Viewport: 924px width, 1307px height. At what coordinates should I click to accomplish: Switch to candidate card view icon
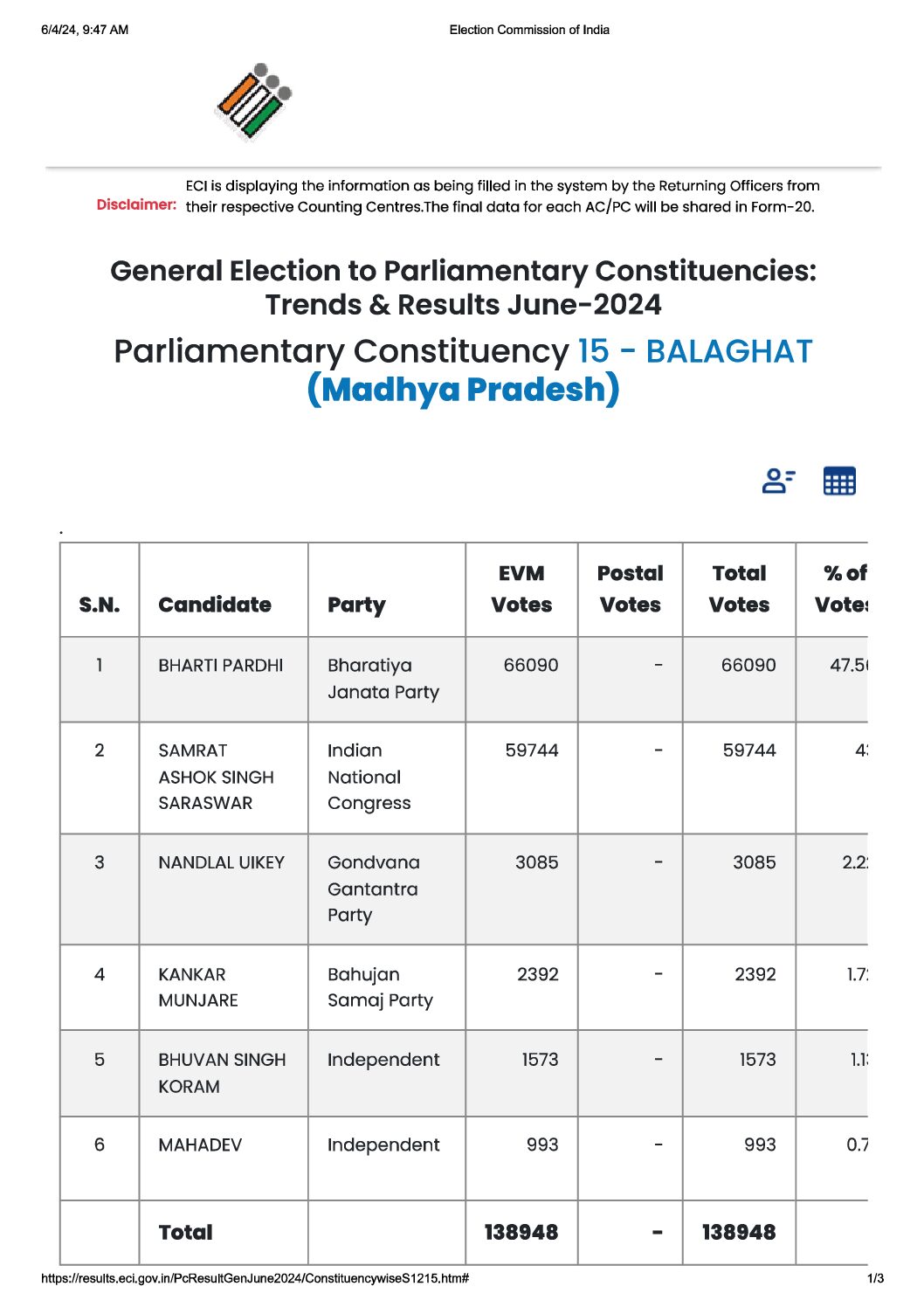(x=778, y=481)
